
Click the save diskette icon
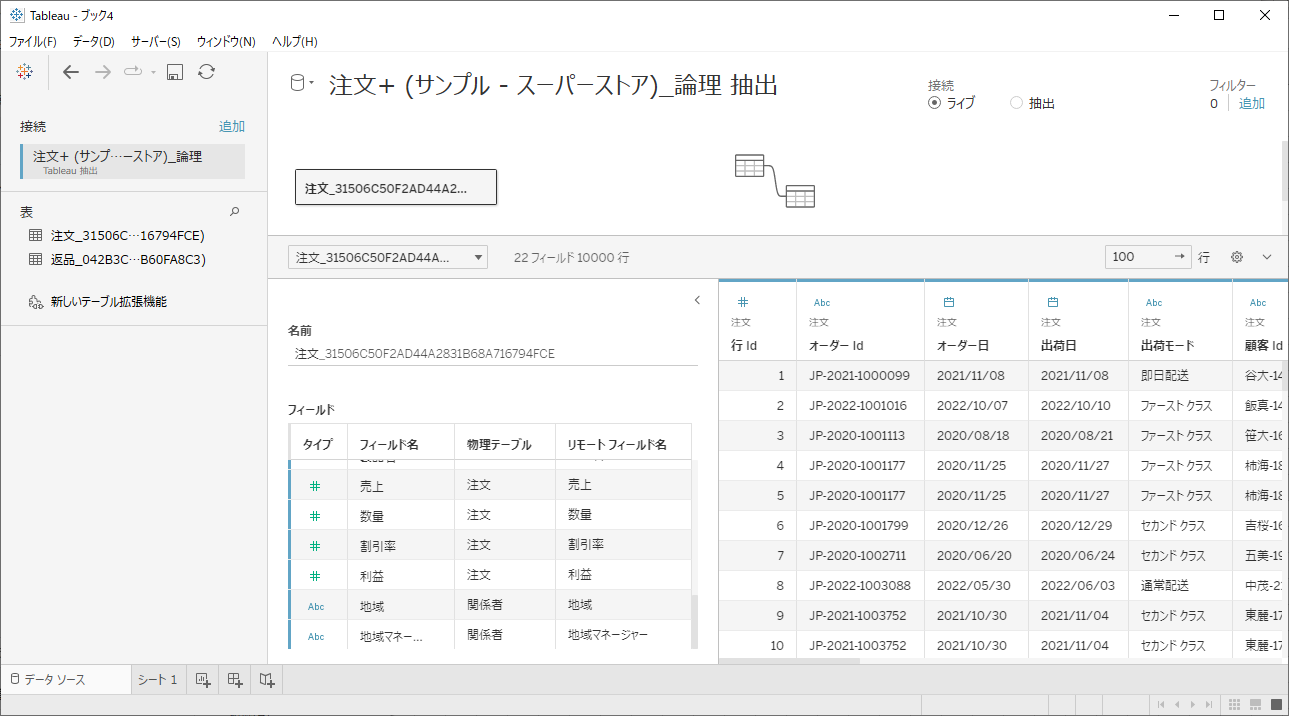(175, 71)
